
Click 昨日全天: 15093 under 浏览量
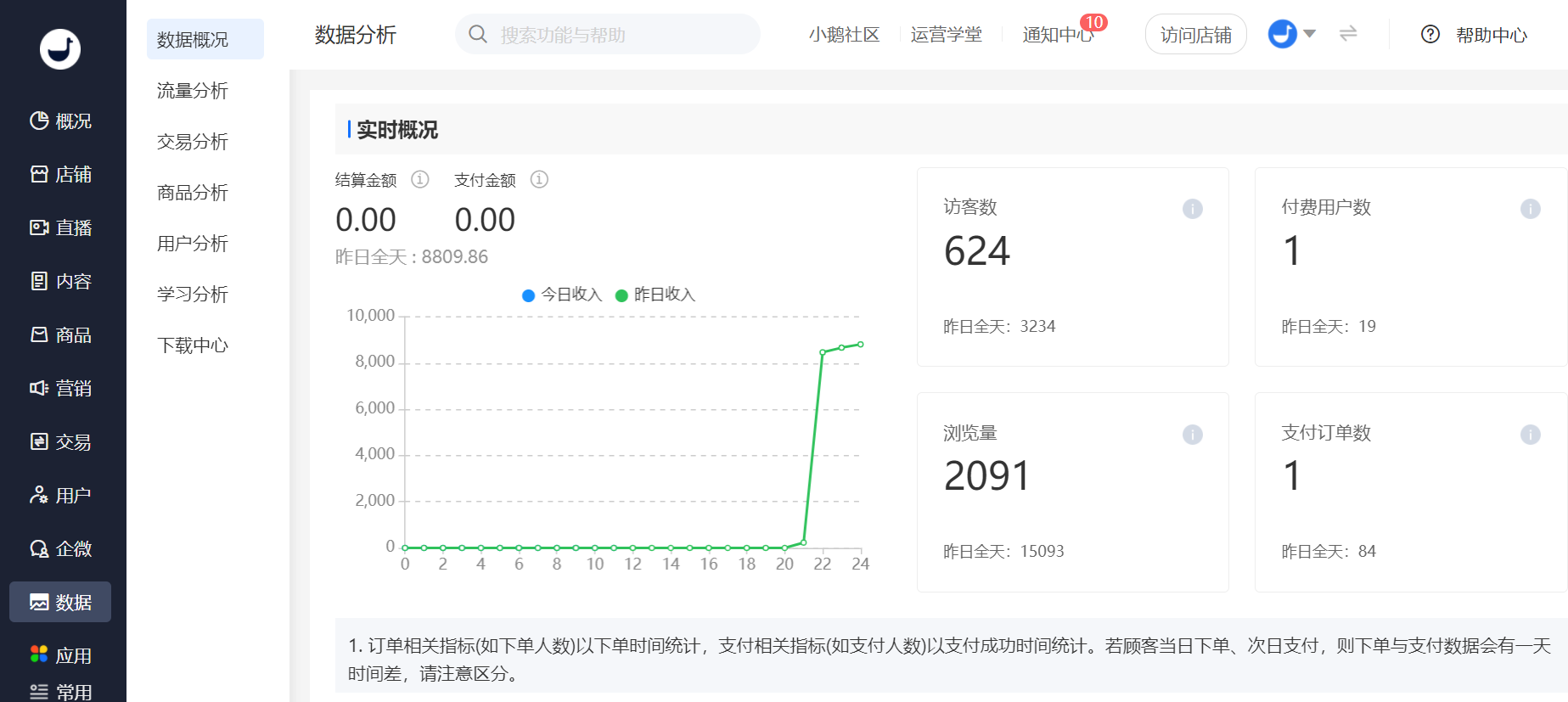[1003, 551]
